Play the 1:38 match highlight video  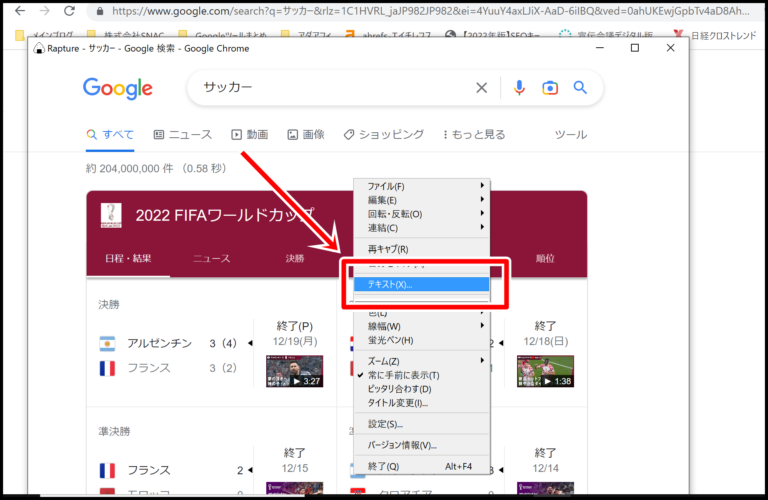[545, 371]
